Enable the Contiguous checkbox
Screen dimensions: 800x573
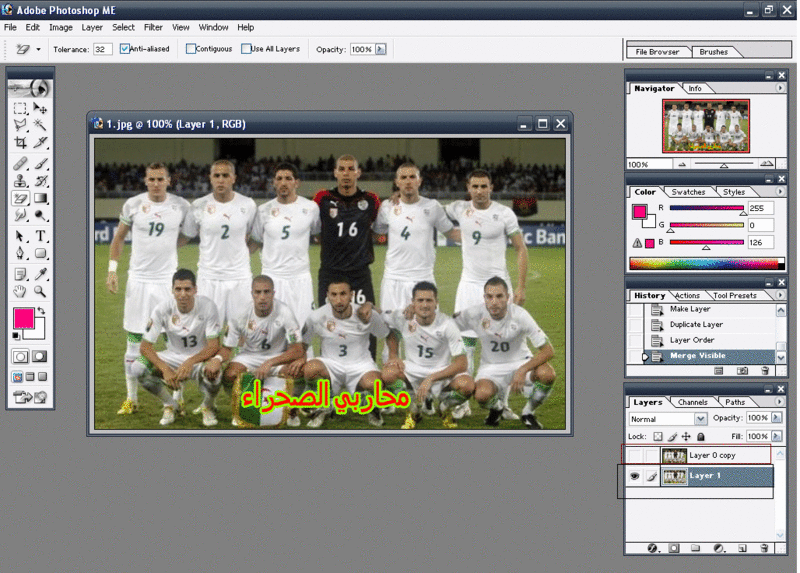click(x=190, y=49)
